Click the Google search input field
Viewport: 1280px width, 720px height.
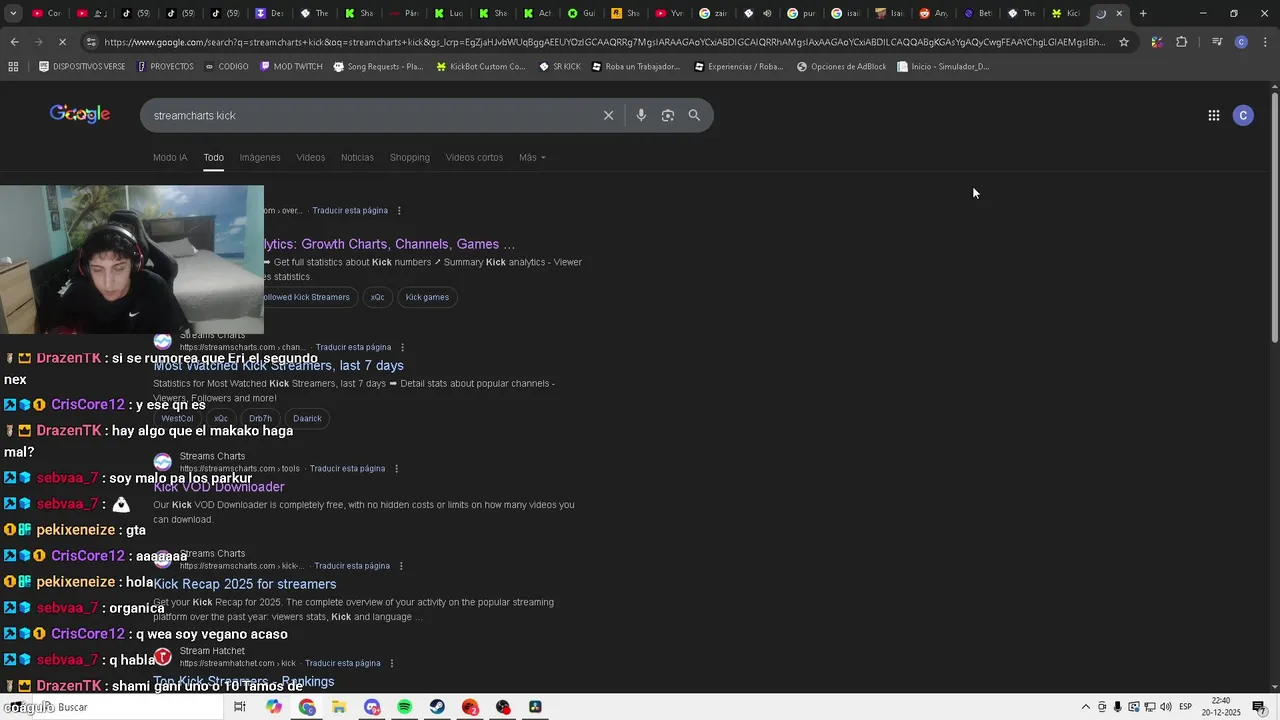point(370,115)
